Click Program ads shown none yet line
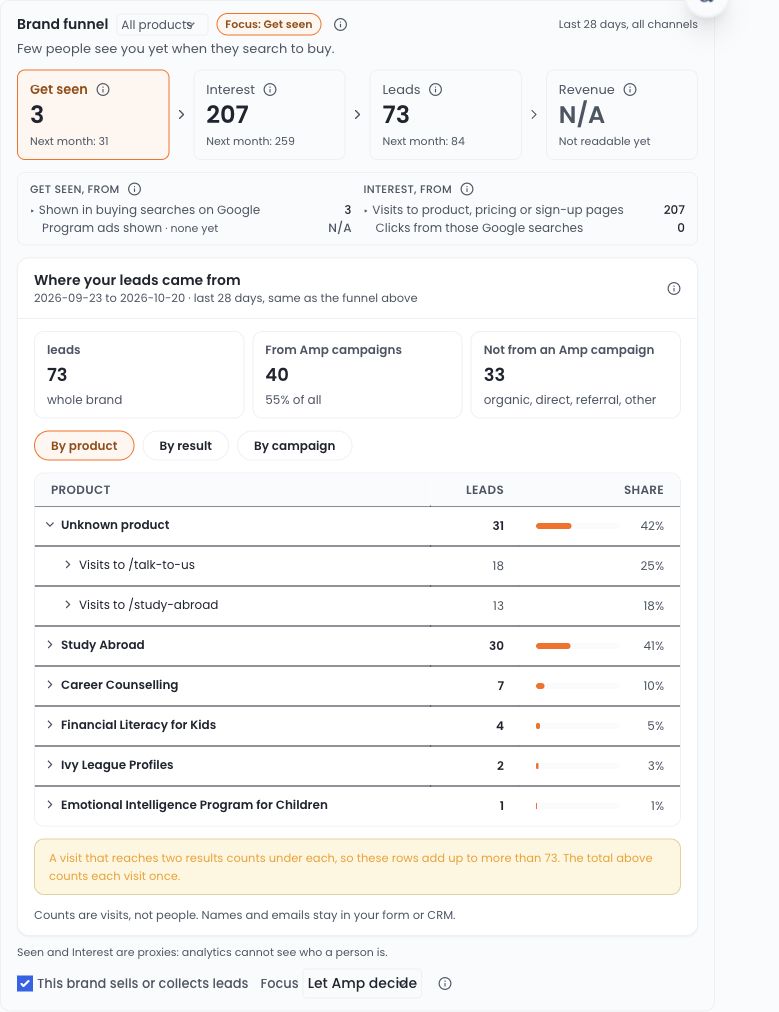This screenshot has height=1012, width=779. [130, 228]
